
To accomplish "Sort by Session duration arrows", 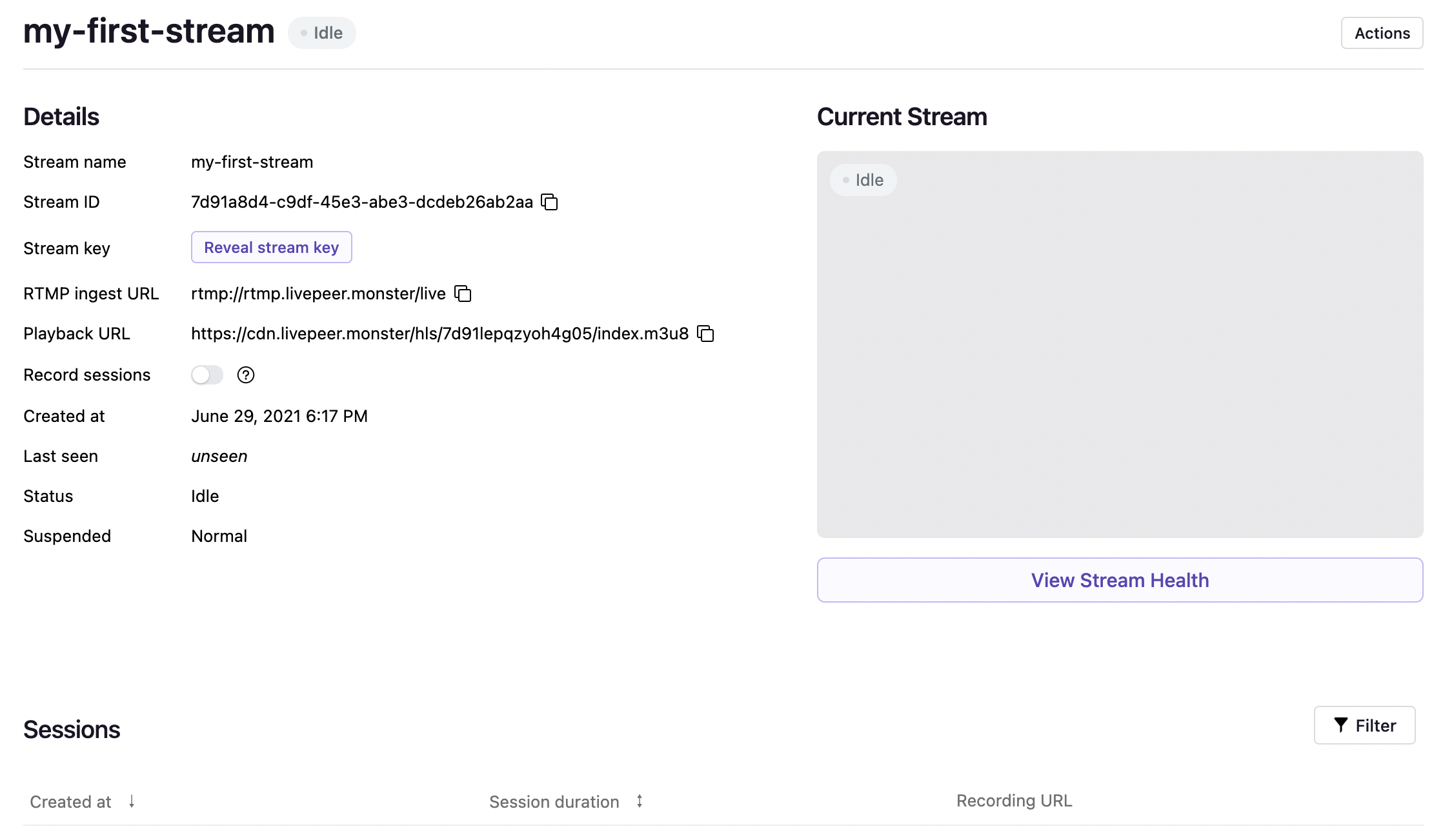I will 640,801.
